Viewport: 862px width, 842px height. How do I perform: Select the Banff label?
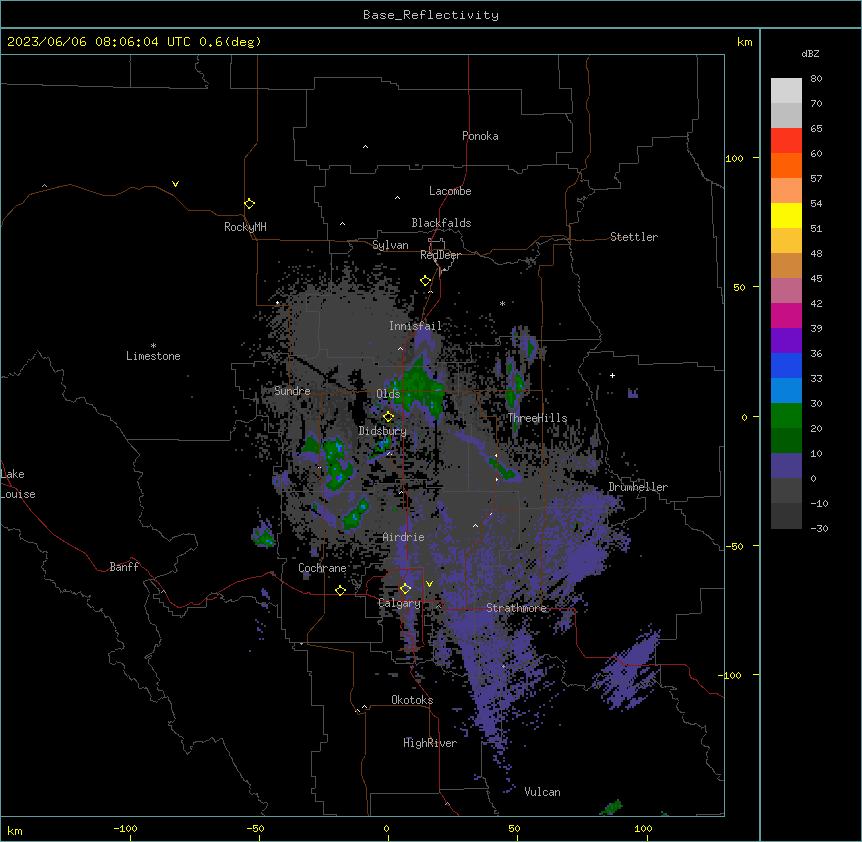coord(124,567)
